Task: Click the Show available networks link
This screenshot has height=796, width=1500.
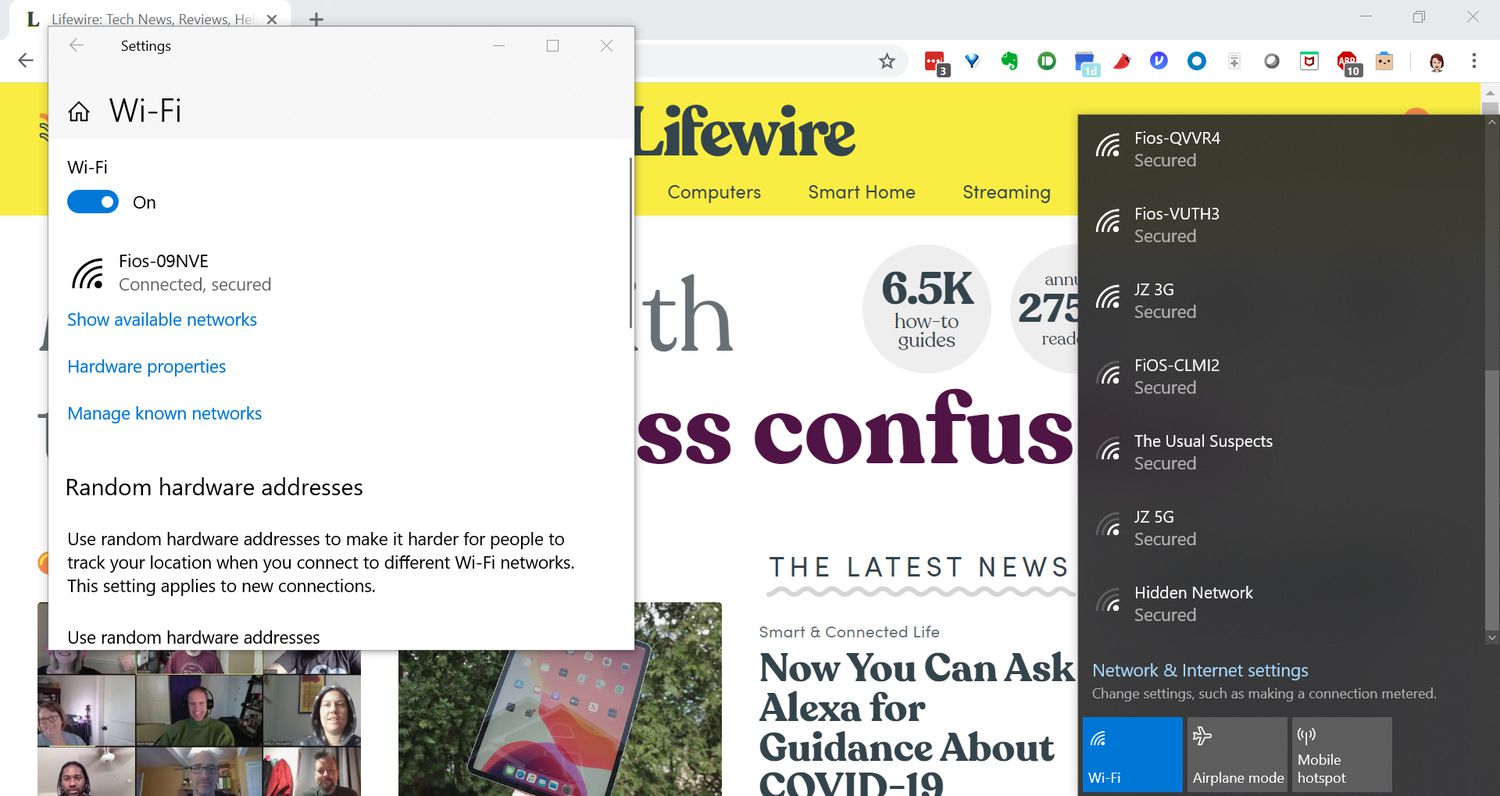Action: click(x=162, y=320)
